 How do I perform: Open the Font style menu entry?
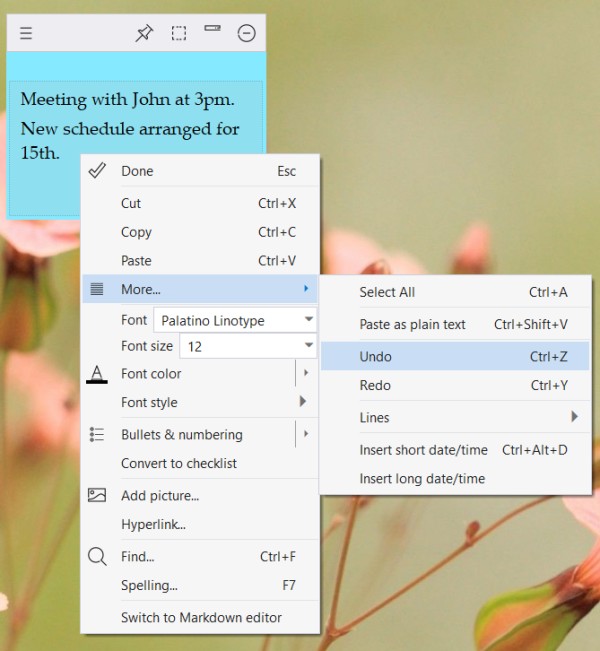[200, 402]
